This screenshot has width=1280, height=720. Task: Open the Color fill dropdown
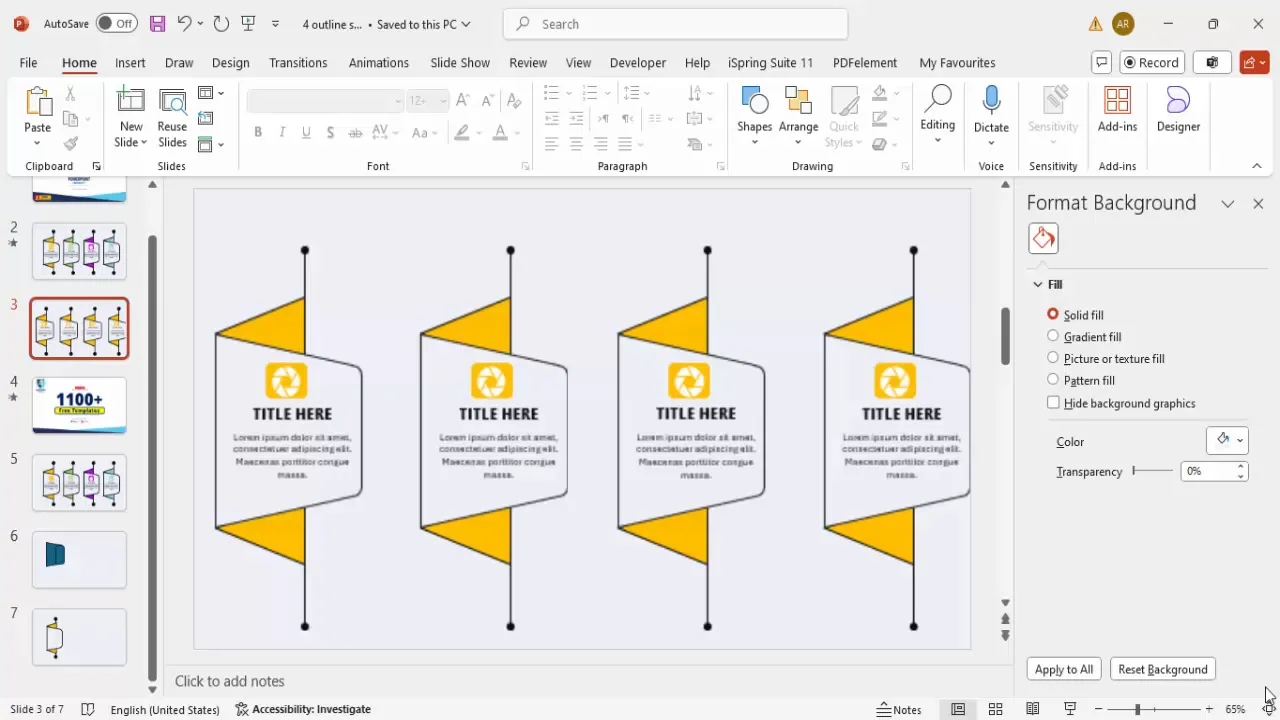tap(1227, 440)
